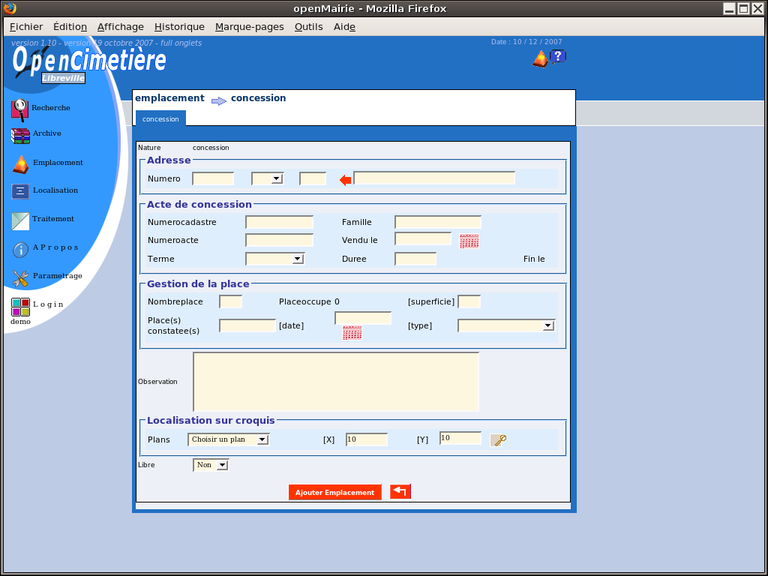Select the Localisation sidebar icon

click(x=20, y=191)
